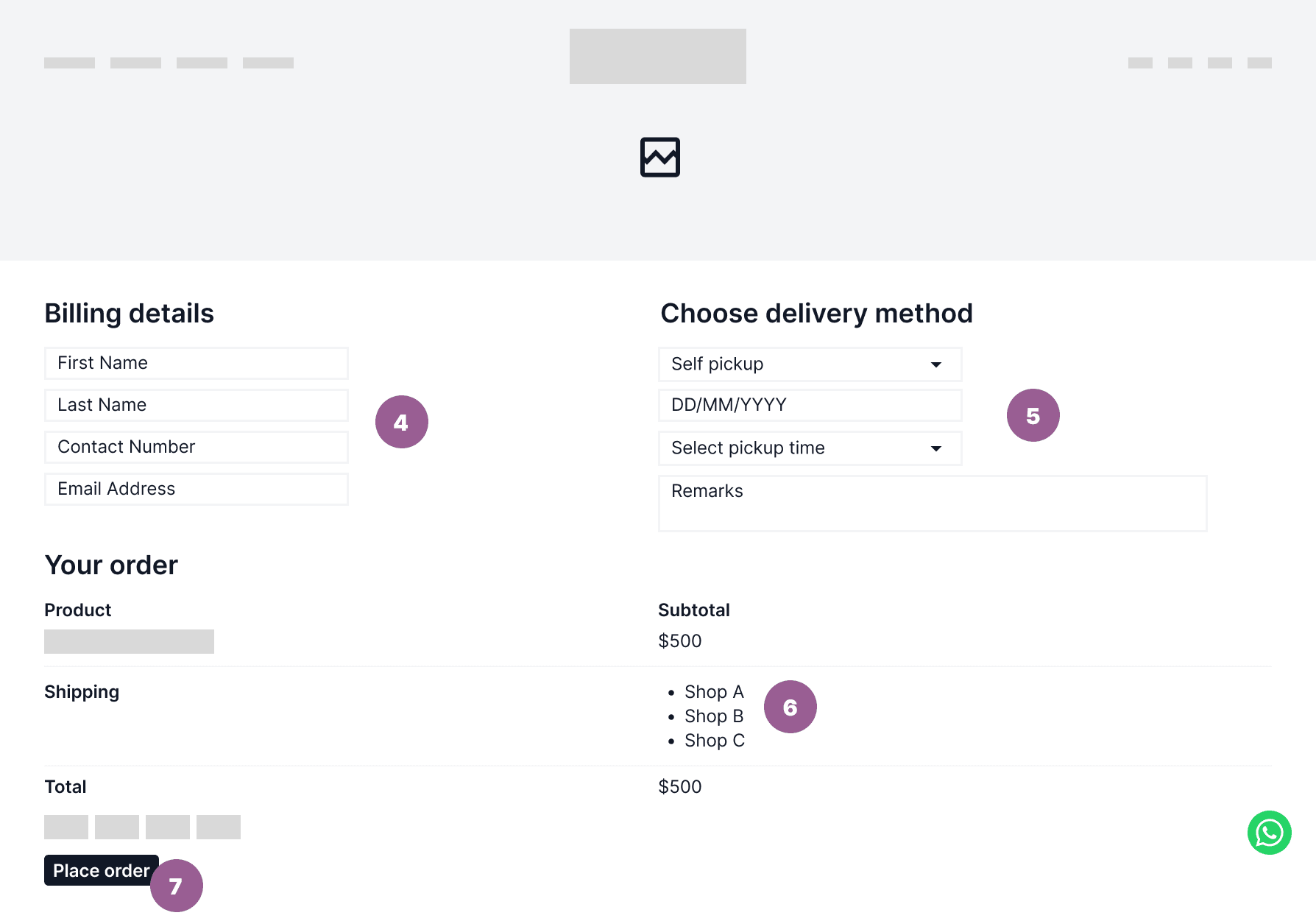Click the product name placeholder under Your order
Screen dimensions: 1316x921
tap(129, 641)
